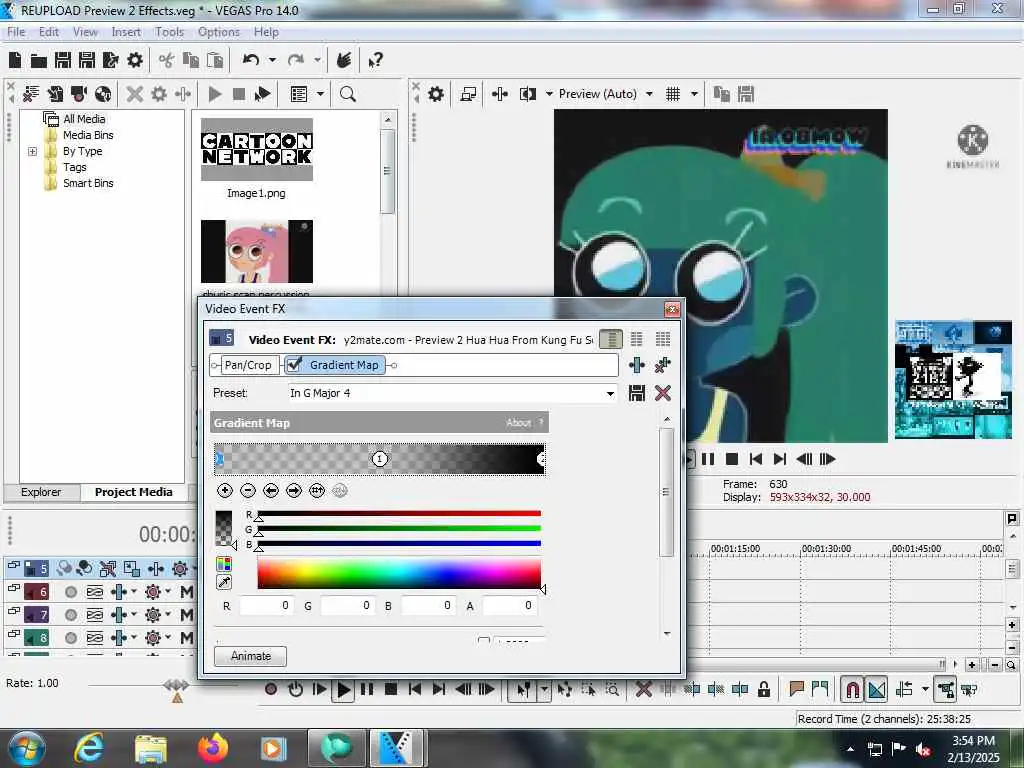Click Remove Selected Plug-In icon in FX window

click(662, 365)
